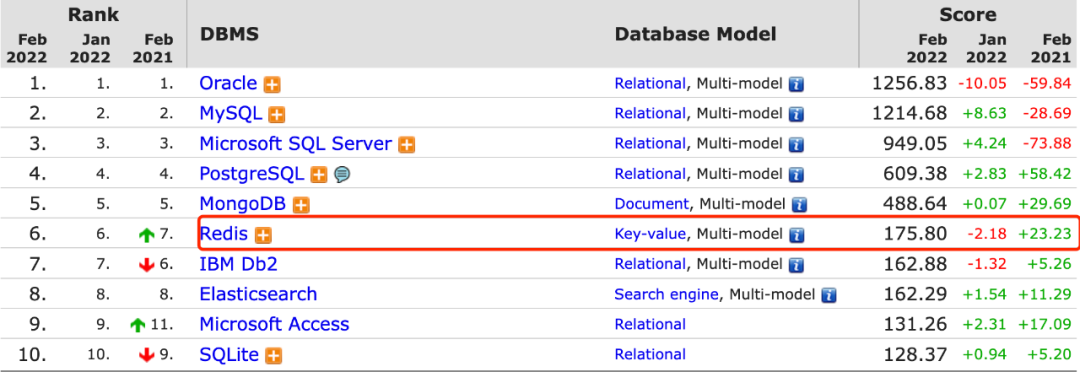Click Key-value model link in Redis row
The image size is (1080, 372).
tap(650, 235)
